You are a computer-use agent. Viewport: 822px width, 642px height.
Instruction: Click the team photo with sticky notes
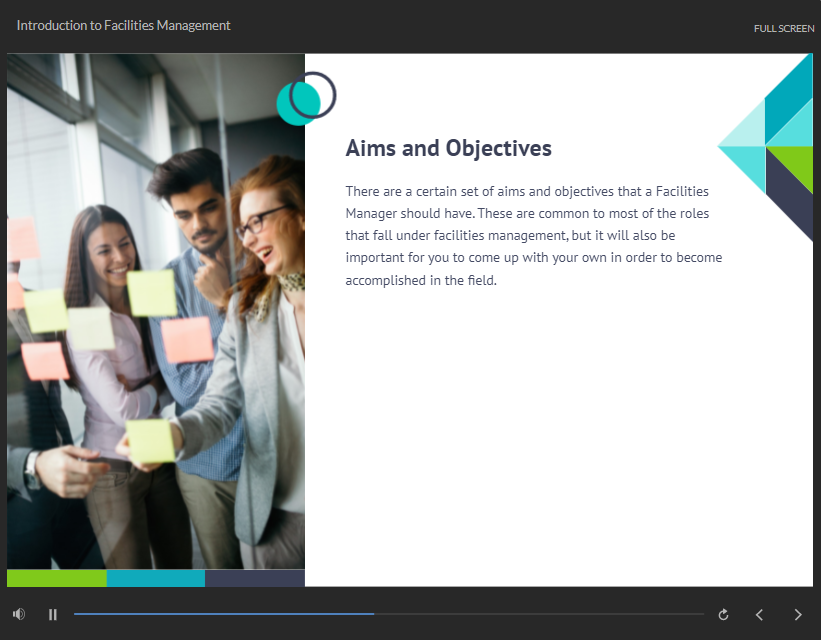pyautogui.click(x=155, y=310)
